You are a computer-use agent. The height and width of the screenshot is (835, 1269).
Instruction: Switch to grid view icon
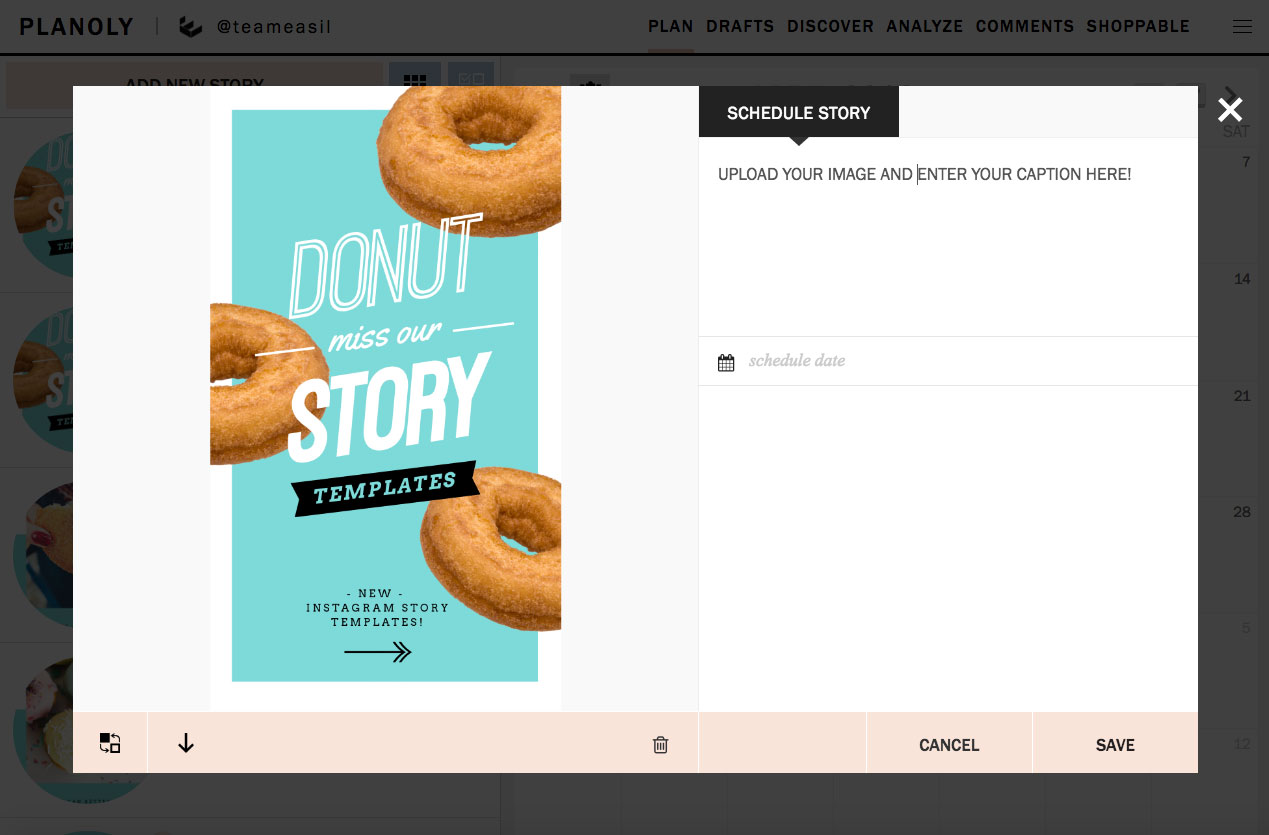(x=414, y=80)
